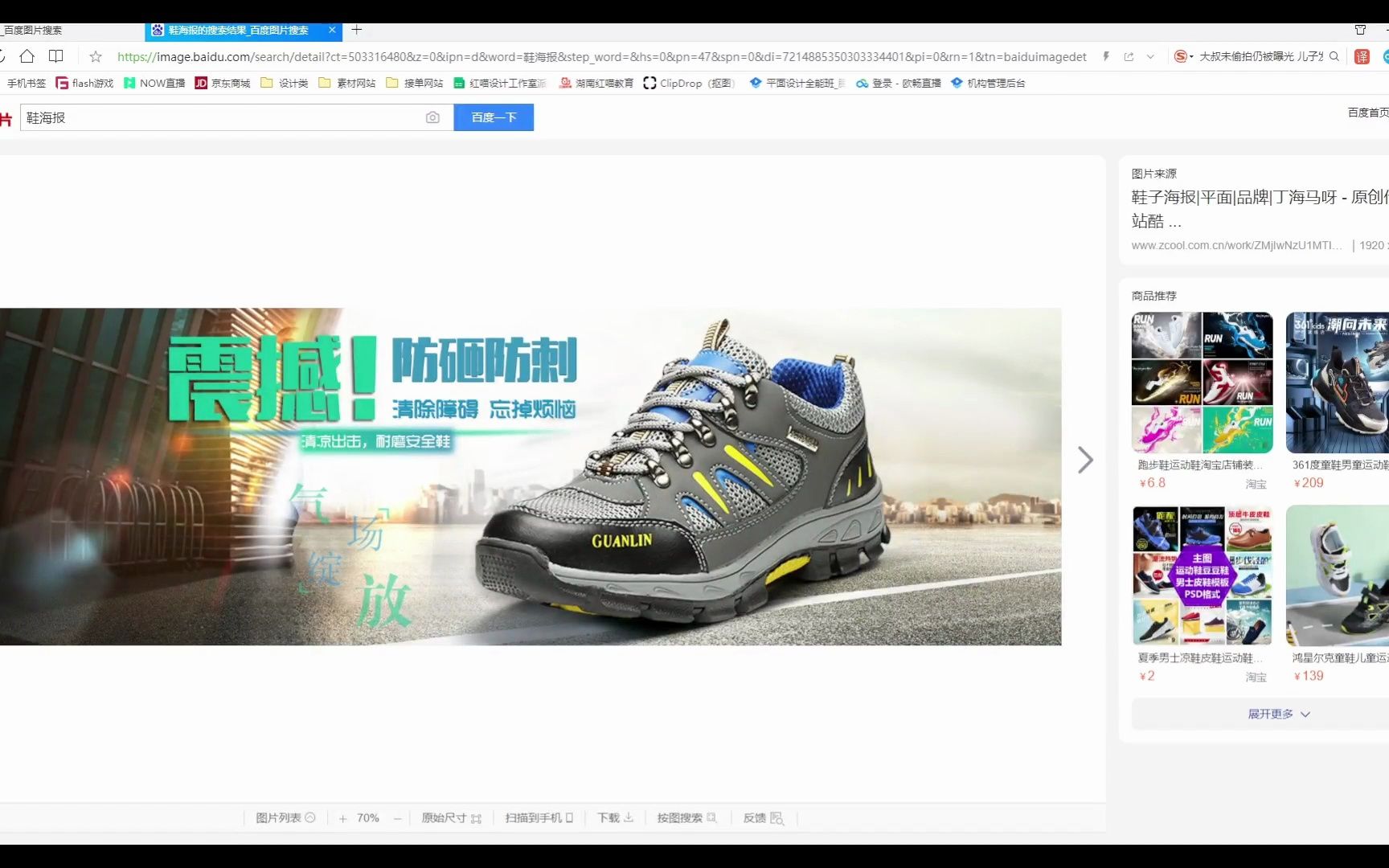Click the ¥139 price
The width and height of the screenshot is (1389, 868).
1308,676
